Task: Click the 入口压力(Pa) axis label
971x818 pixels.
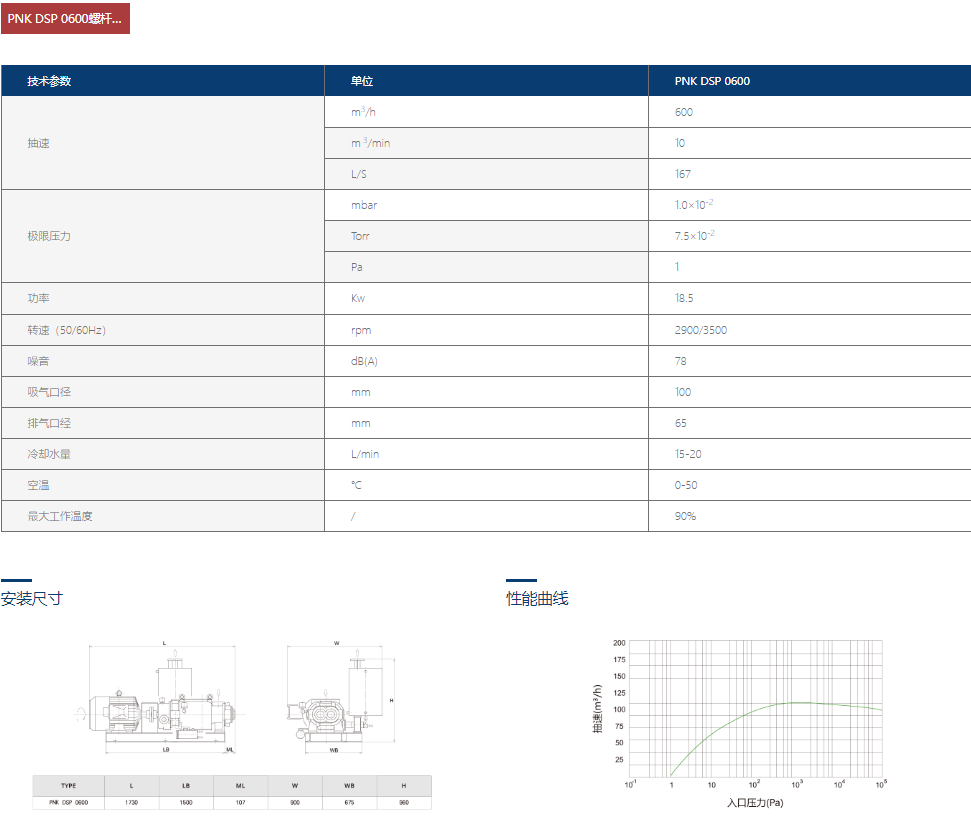Action: (x=755, y=803)
